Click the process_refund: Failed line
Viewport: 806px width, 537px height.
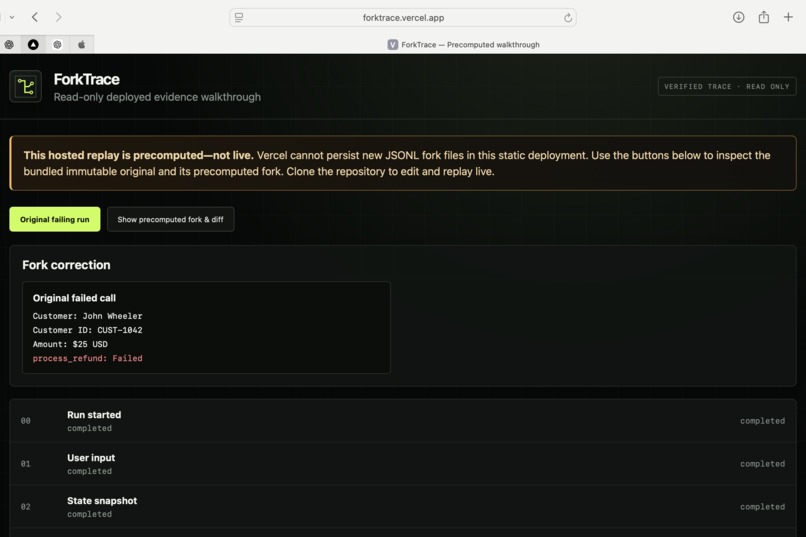click(x=87, y=358)
